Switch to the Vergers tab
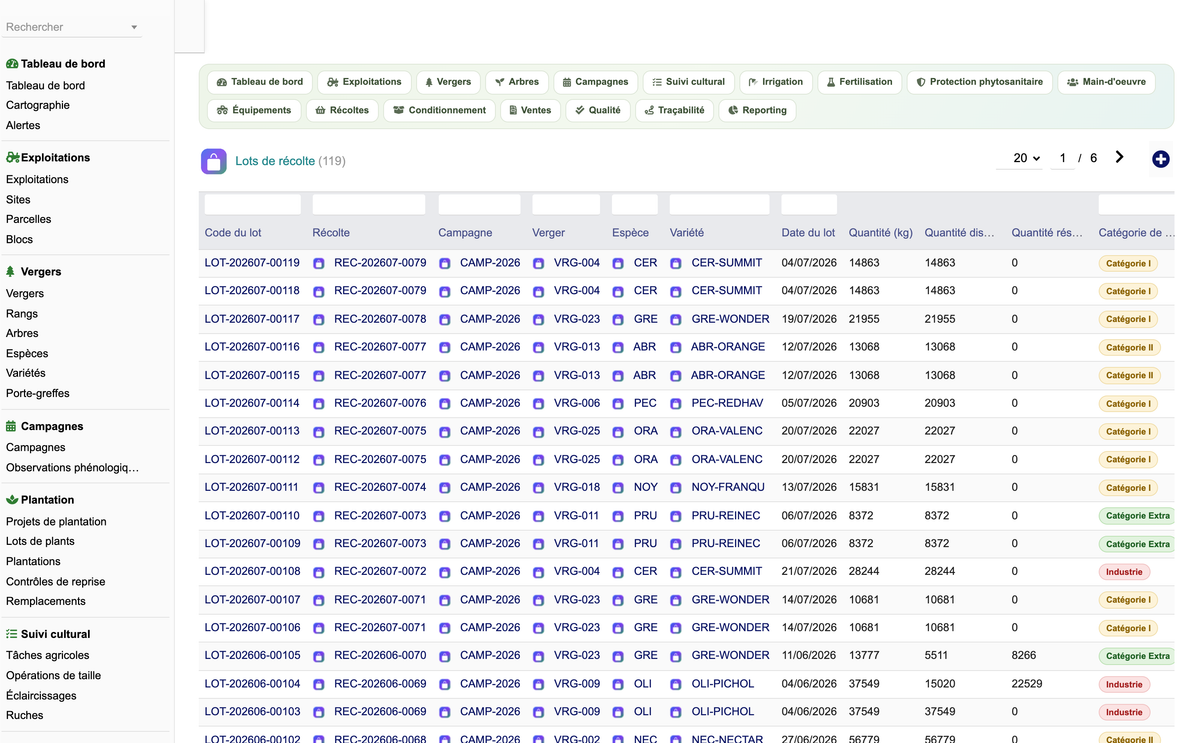 (x=448, y=82)
